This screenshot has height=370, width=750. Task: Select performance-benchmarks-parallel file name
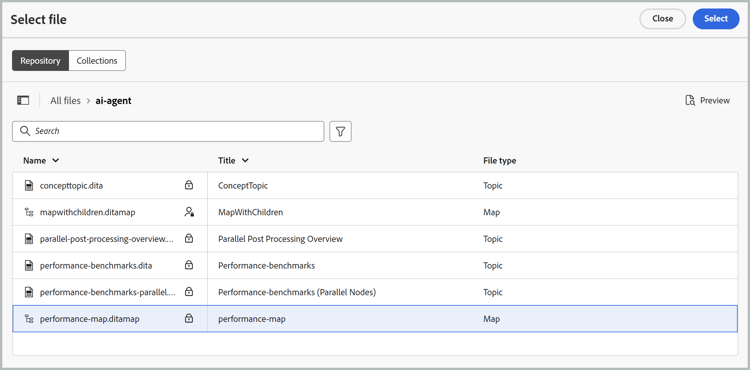coord(108,292)
